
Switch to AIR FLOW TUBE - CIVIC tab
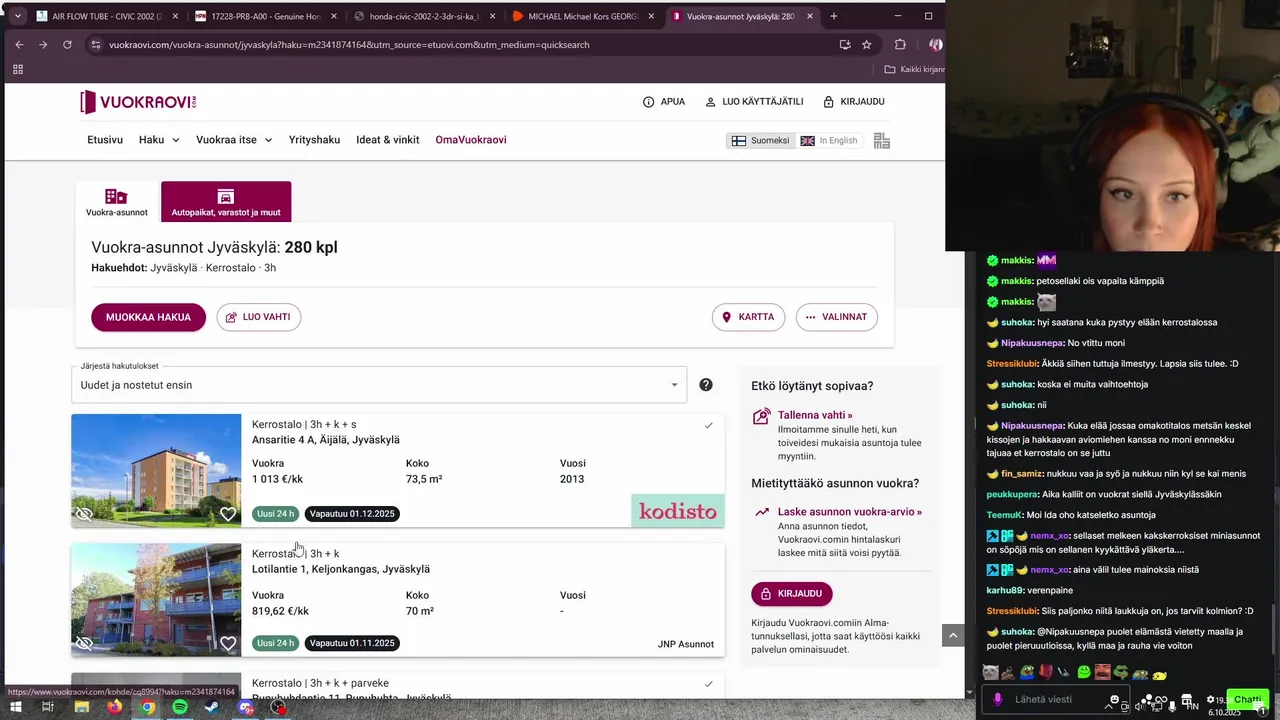coord(106,16)
